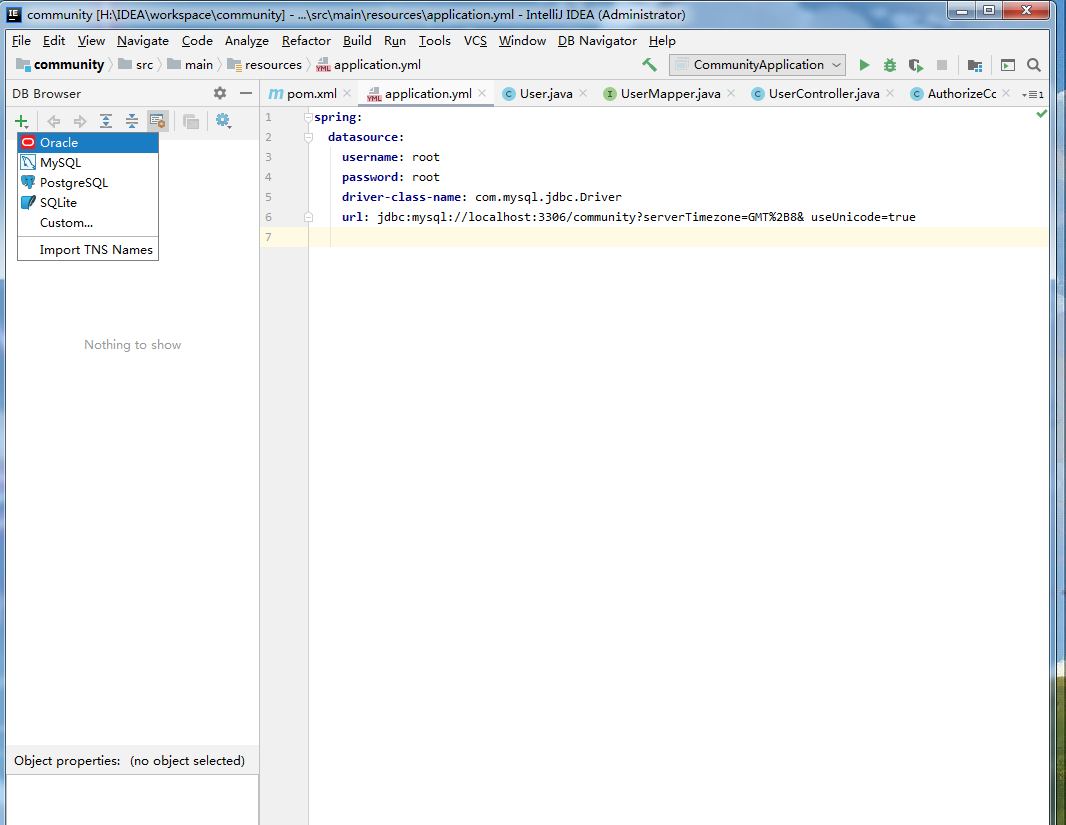Open Search Everywhere magnifier icon
This screenshot has height=825, width=1066.
point(1033,65)
